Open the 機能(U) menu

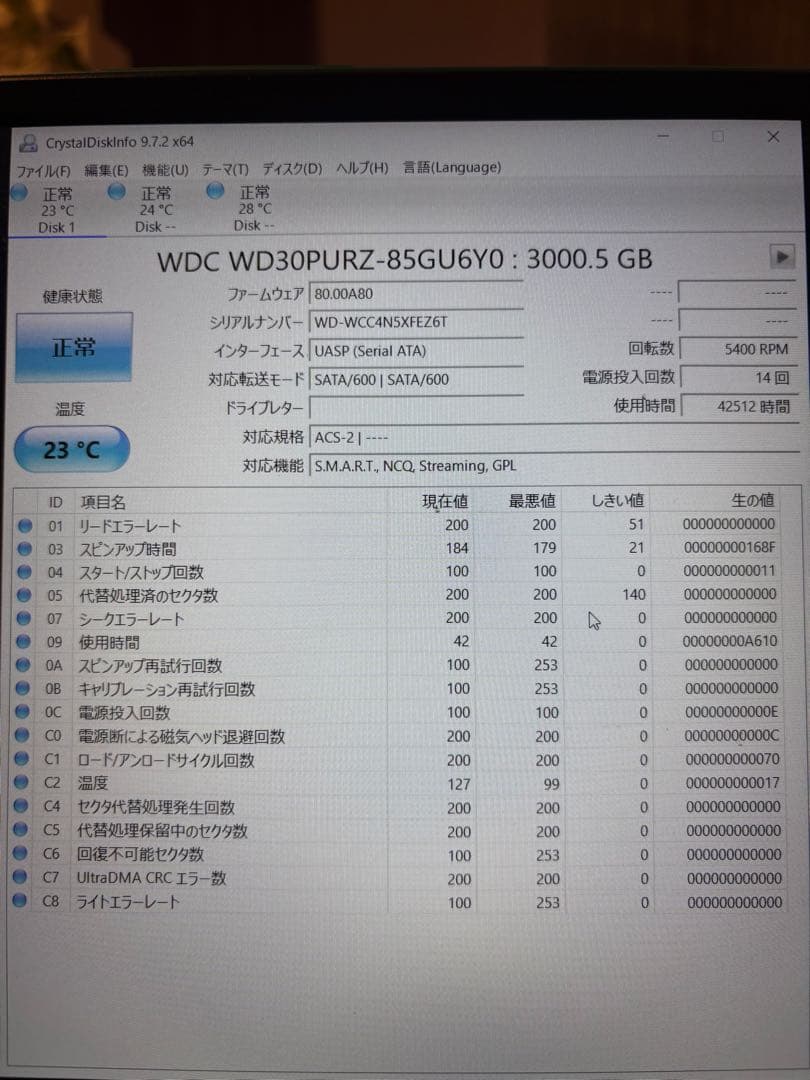pos(165,169)
